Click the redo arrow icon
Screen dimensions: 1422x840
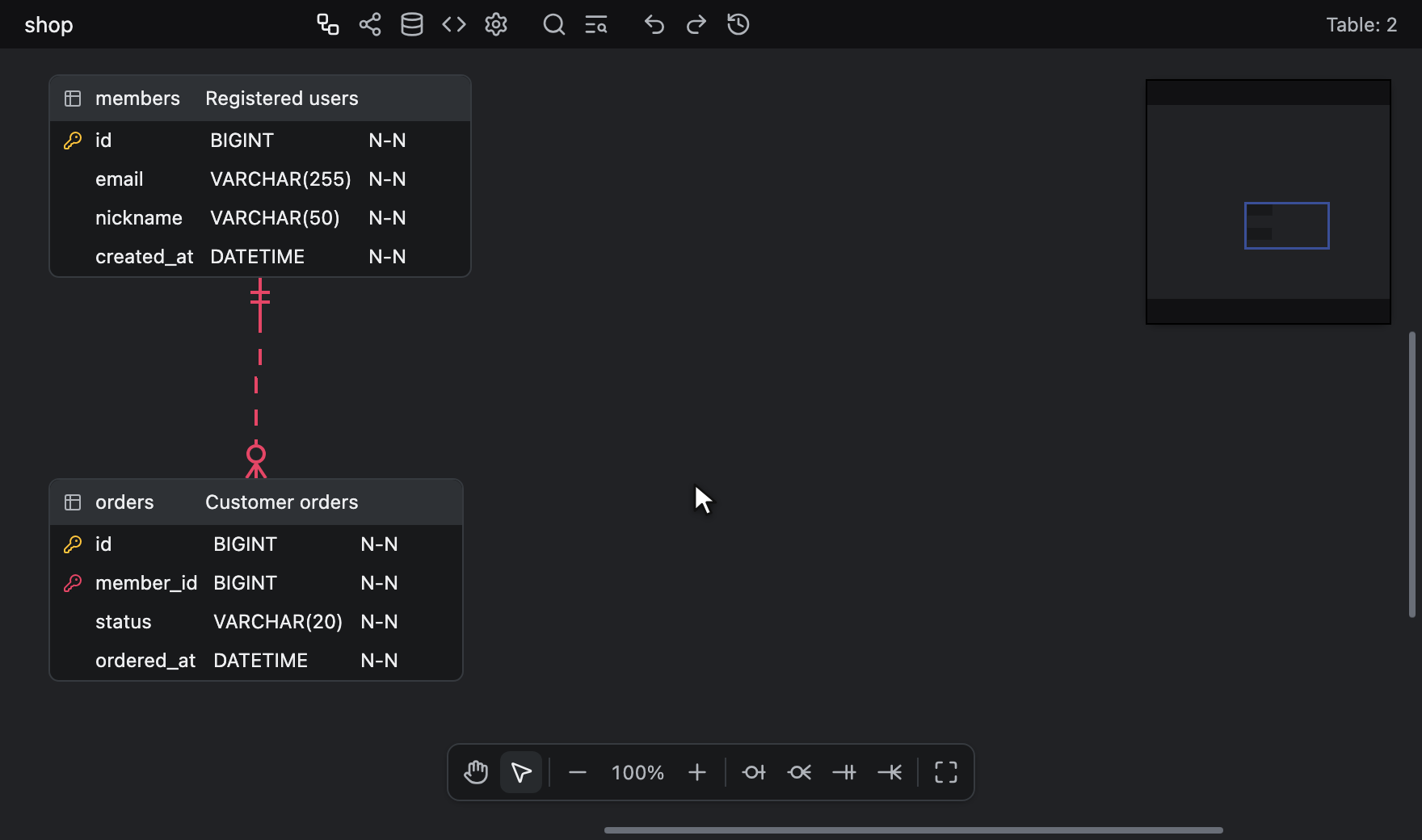(696, 24)
